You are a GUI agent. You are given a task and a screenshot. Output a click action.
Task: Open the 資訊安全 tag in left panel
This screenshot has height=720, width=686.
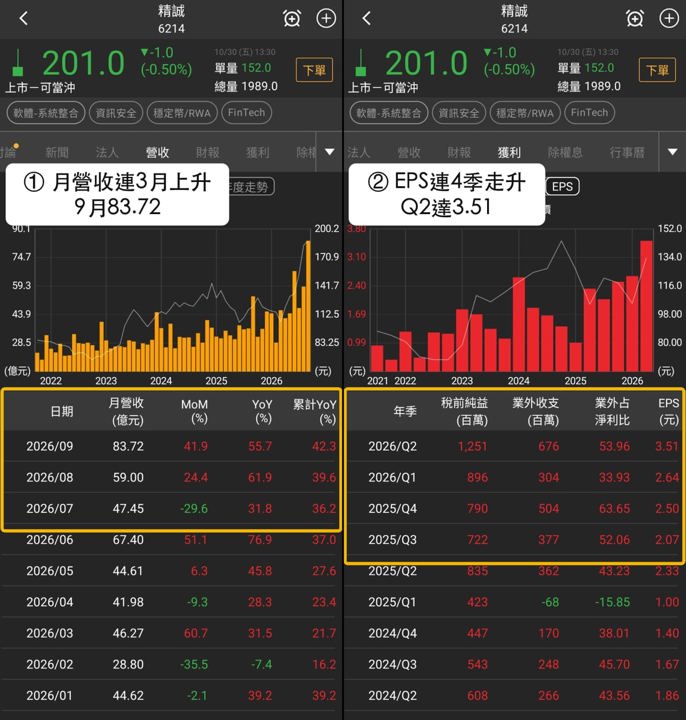tap(116, 113)
